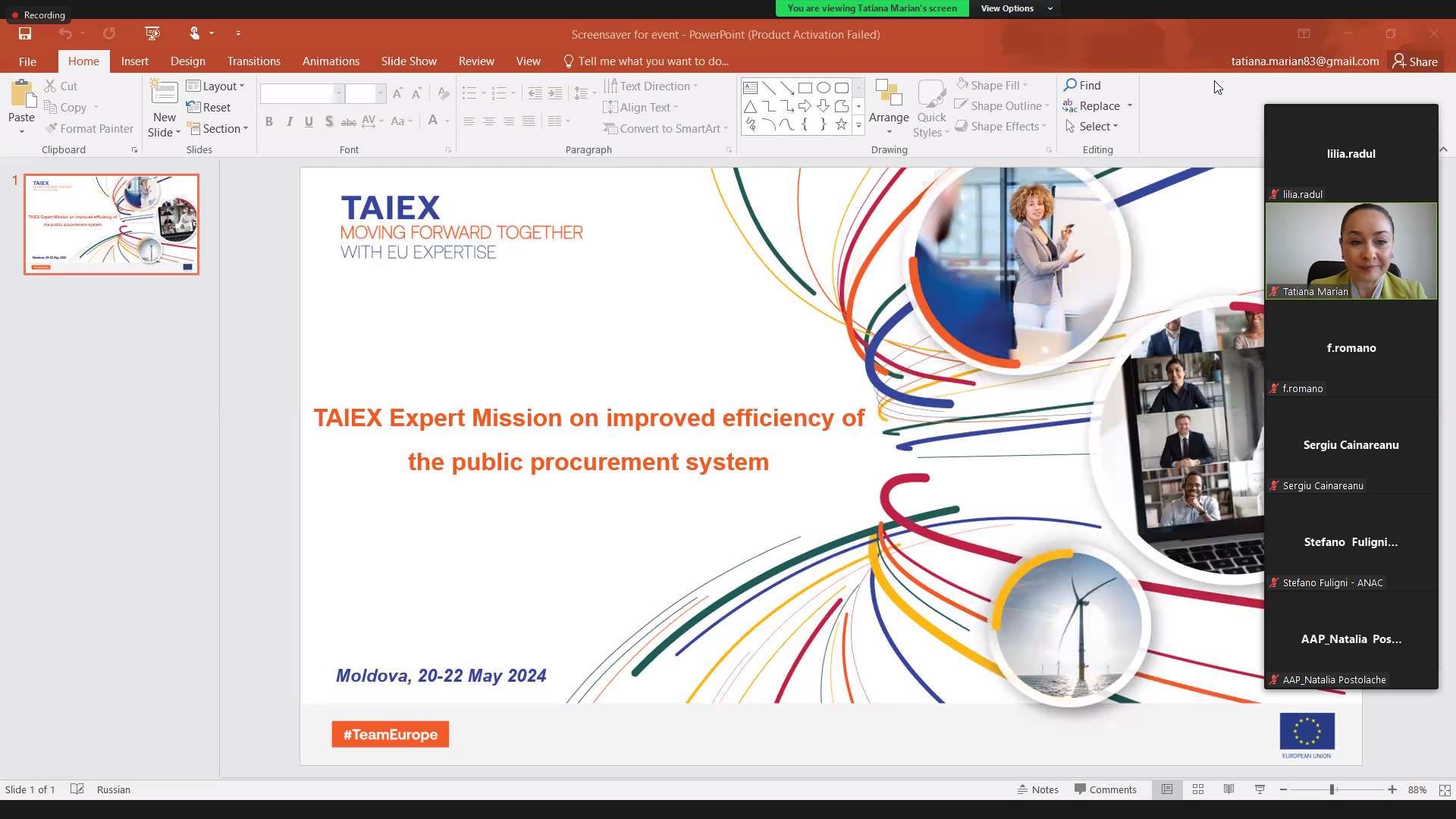Select slide 1 thumbnail
The width and height of the screenshot is (1456, 819).
click(x=111, y=224)
